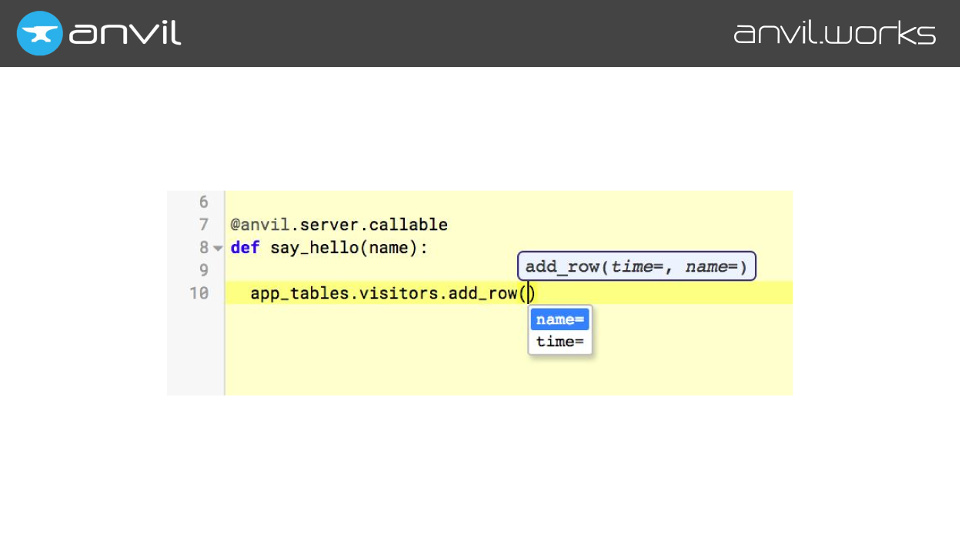Viewport: 960px width, 540px height.
Task: Click line number 10 in the gutter
Action: tap(199, 293)
